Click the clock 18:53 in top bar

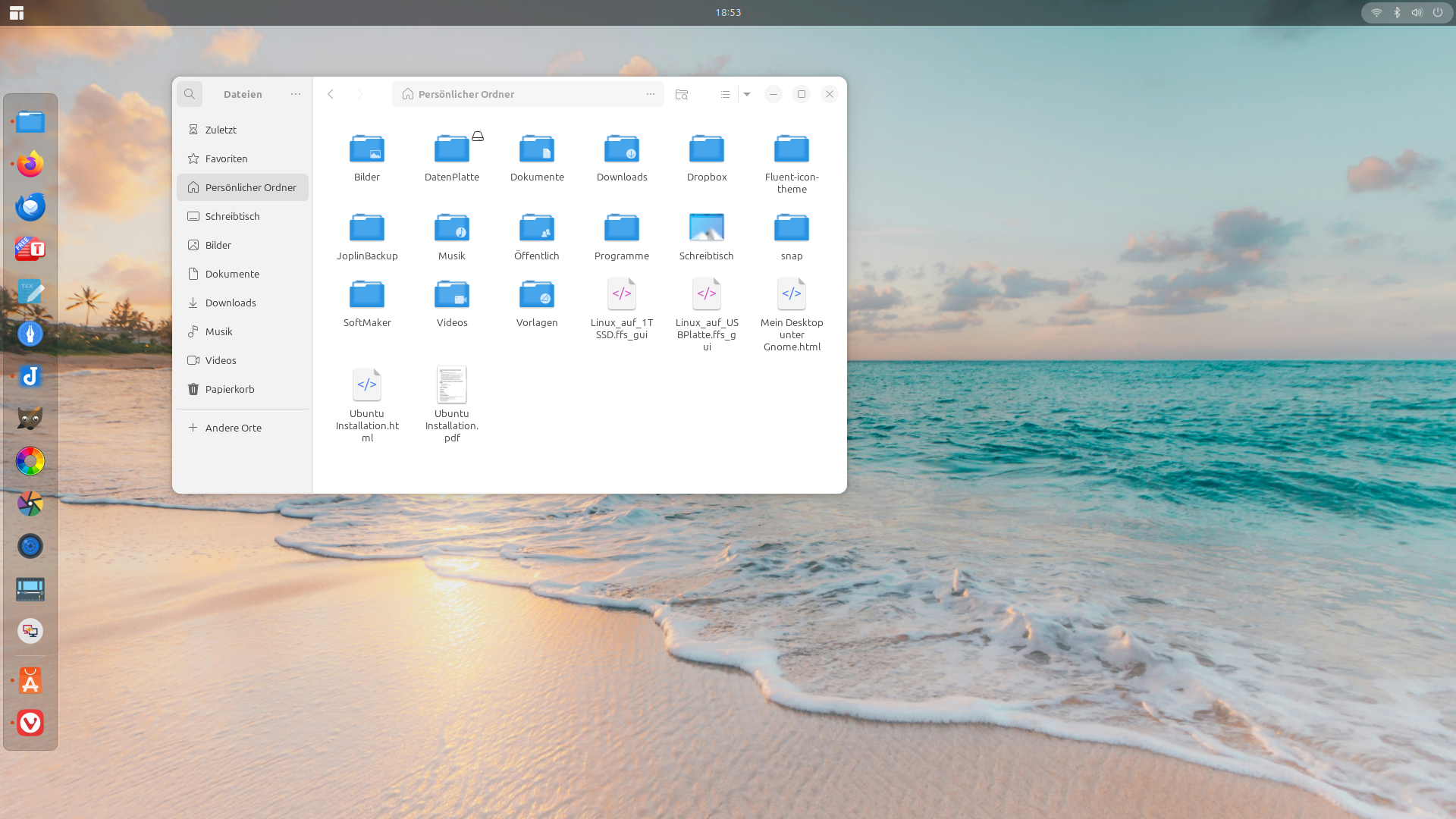click(728, 13)
